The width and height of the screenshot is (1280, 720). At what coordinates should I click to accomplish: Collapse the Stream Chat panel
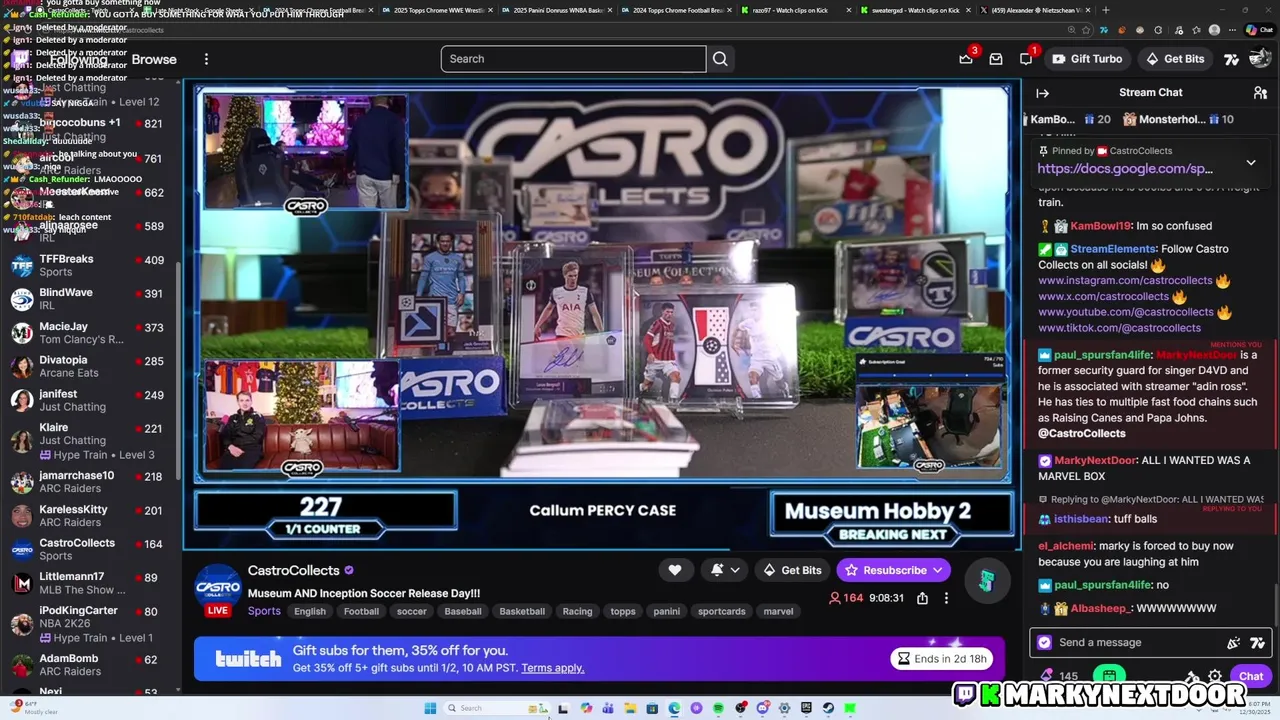click(x=1042, y=93)
